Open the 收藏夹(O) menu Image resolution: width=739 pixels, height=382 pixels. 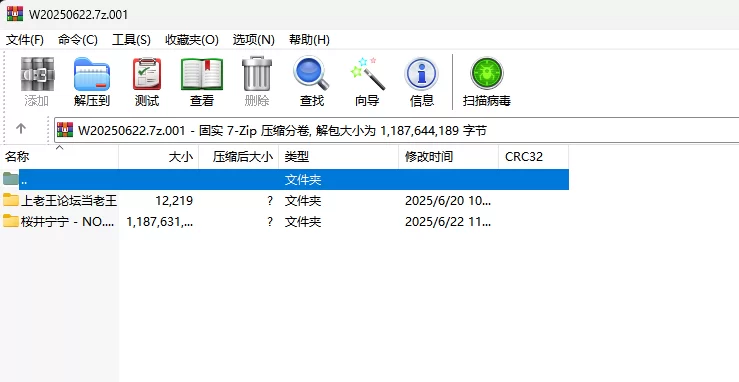point(192,40)
